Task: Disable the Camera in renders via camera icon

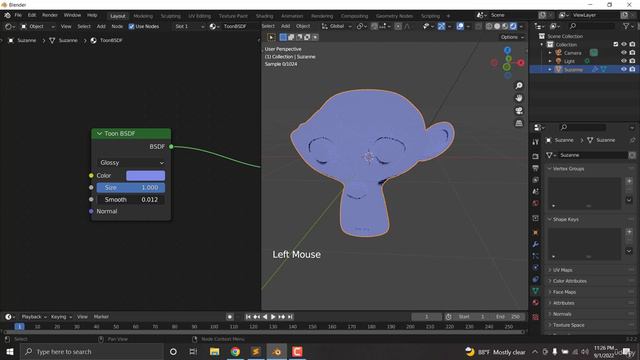Action: coord(632,53)
